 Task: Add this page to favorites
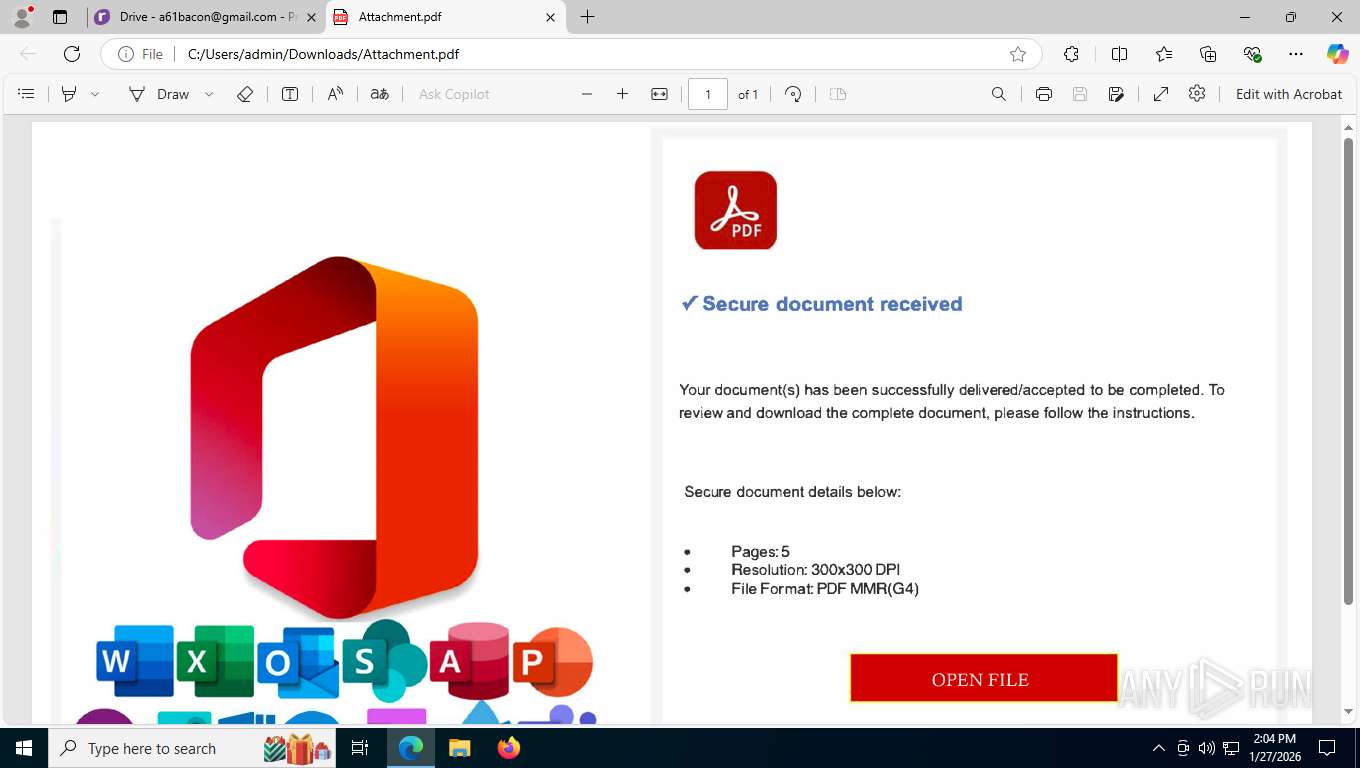[x=1018, y=54]
